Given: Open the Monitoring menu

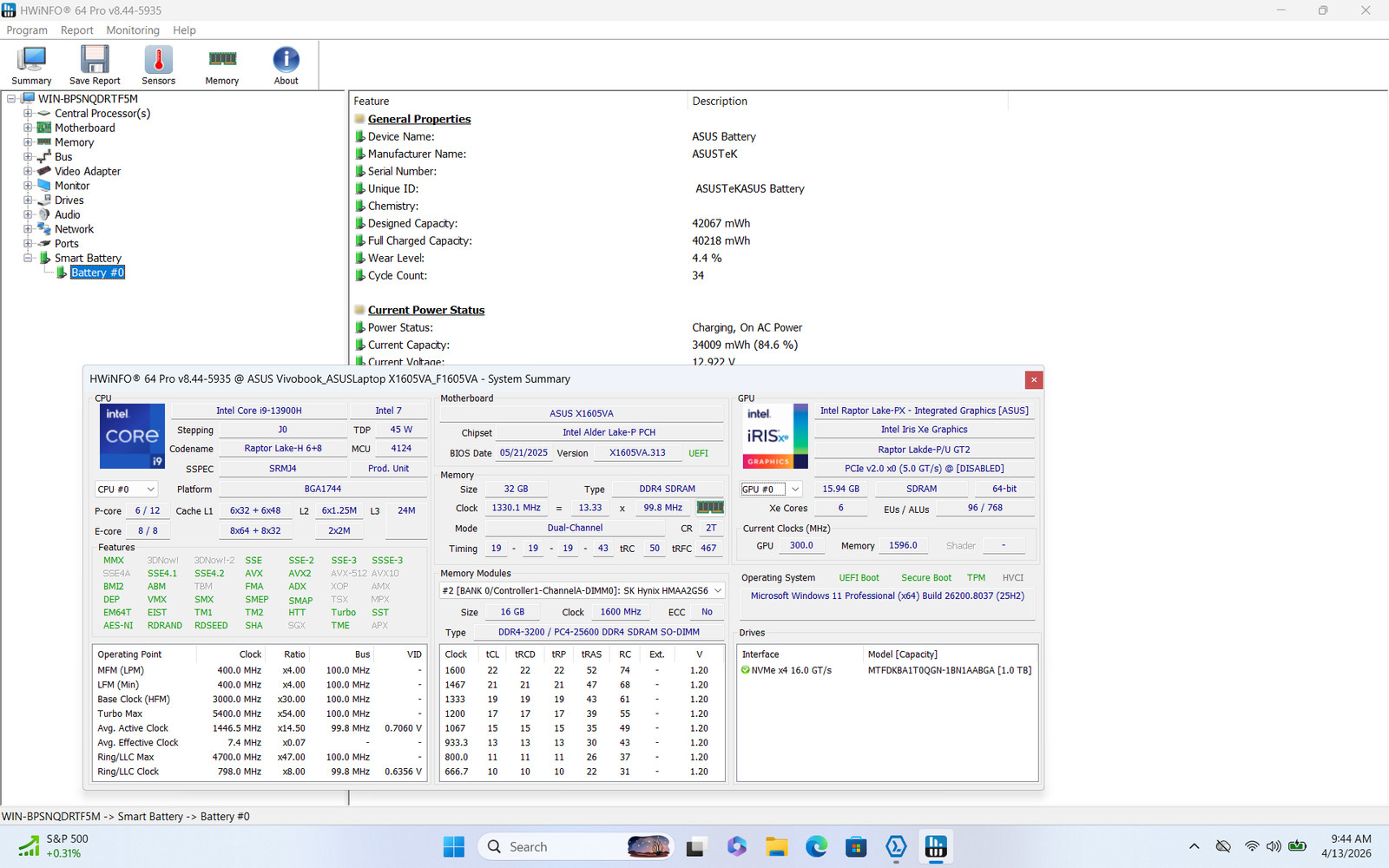Looking at the screenshot, I should point(133,30).
